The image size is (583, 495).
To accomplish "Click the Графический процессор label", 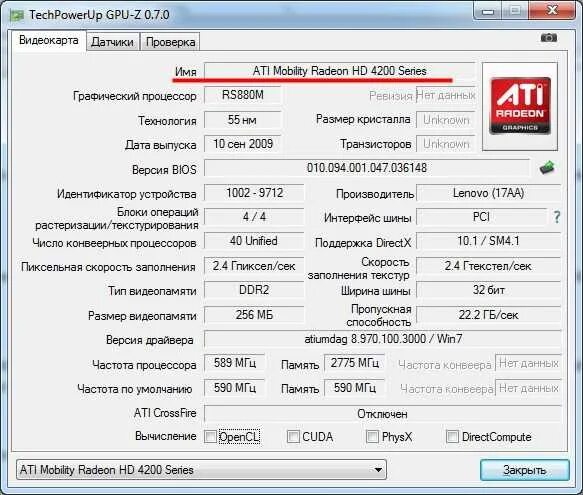I will tap(135, 96).
